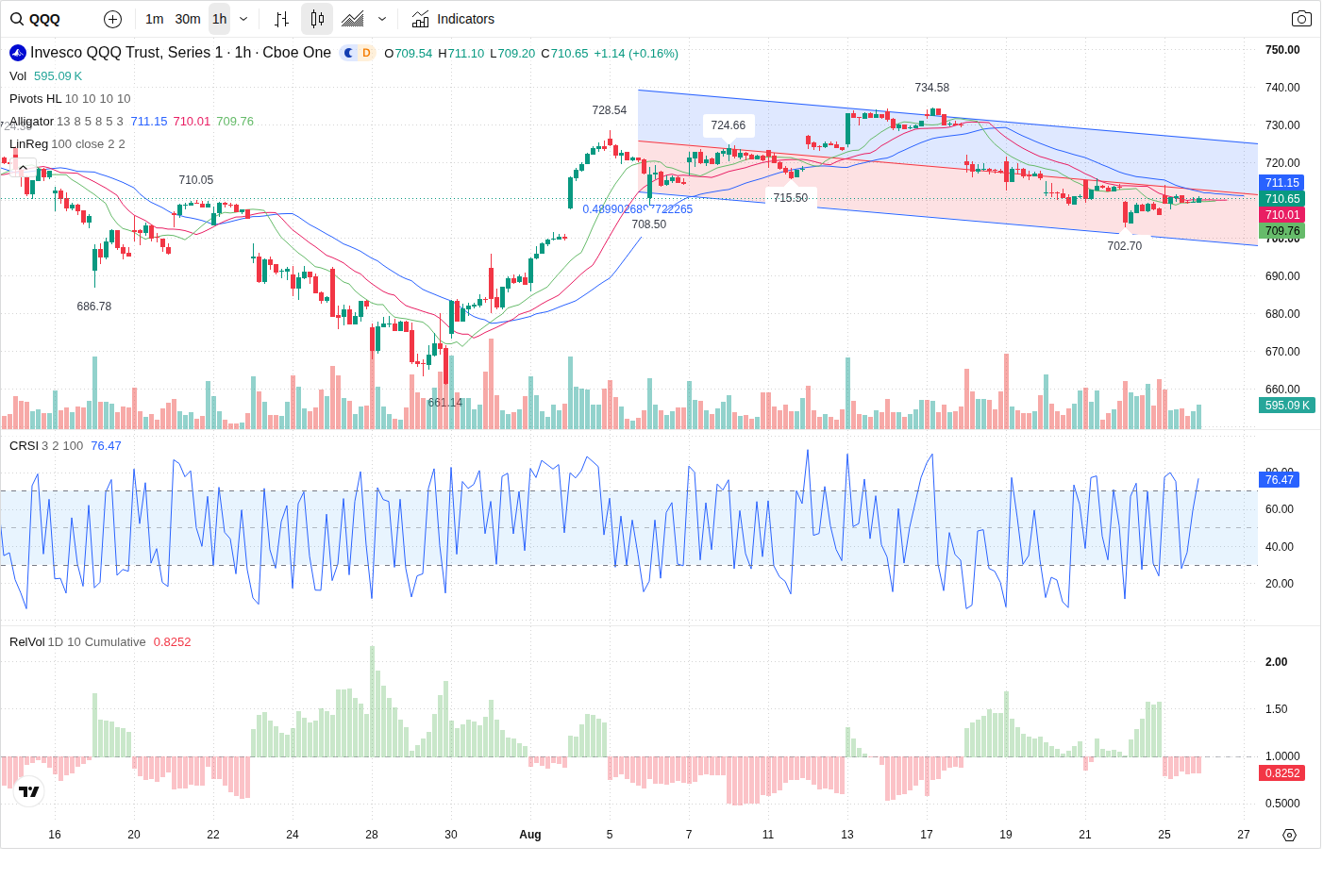Screen dimensions: 1340x896
Task: Click the Aug label on time axis
Action: pos(530,835)
